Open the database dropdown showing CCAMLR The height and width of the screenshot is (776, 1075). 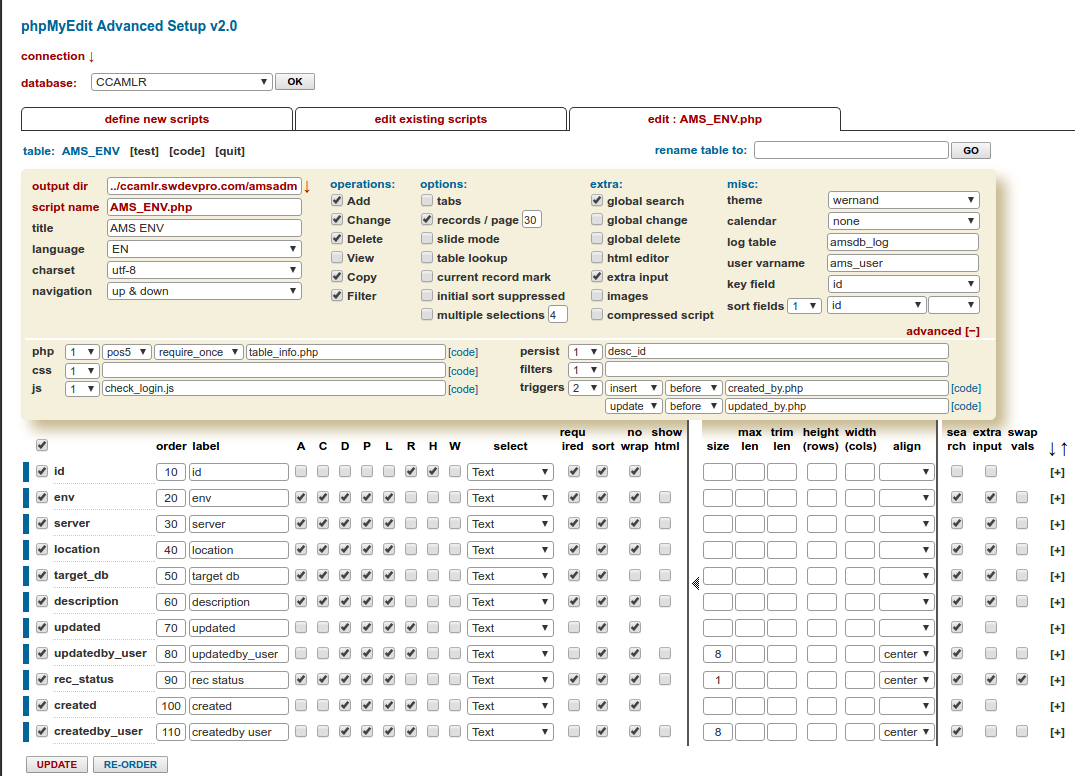tap(182, 82)
